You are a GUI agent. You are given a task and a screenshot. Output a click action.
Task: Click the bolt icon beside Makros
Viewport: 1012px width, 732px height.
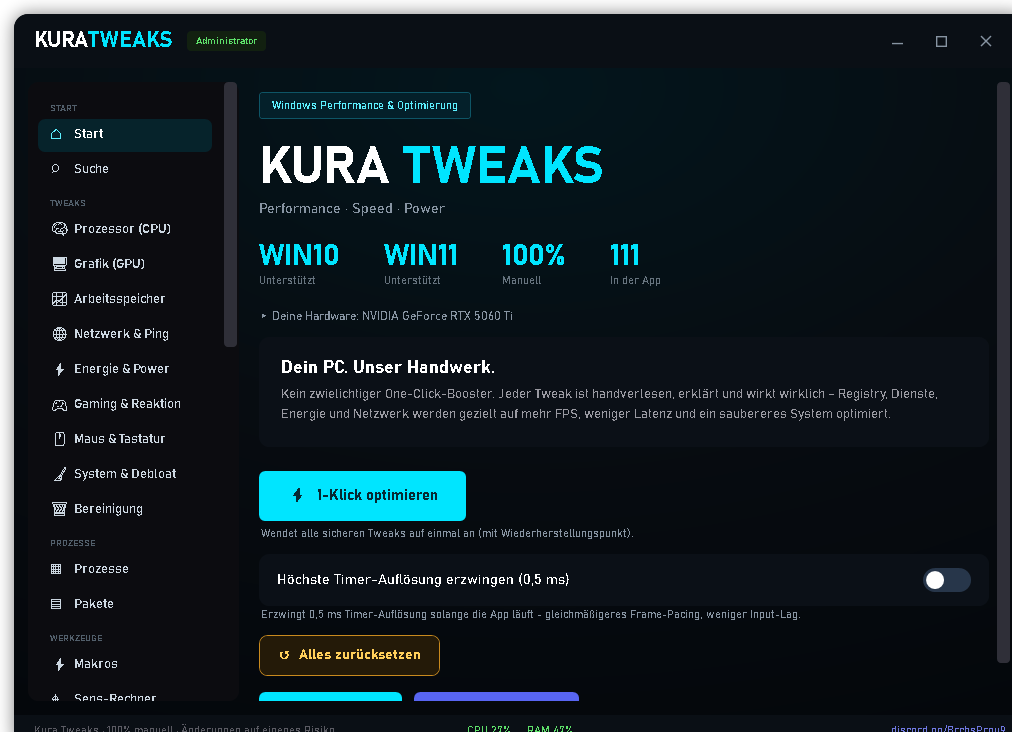[x=59, y=664]
